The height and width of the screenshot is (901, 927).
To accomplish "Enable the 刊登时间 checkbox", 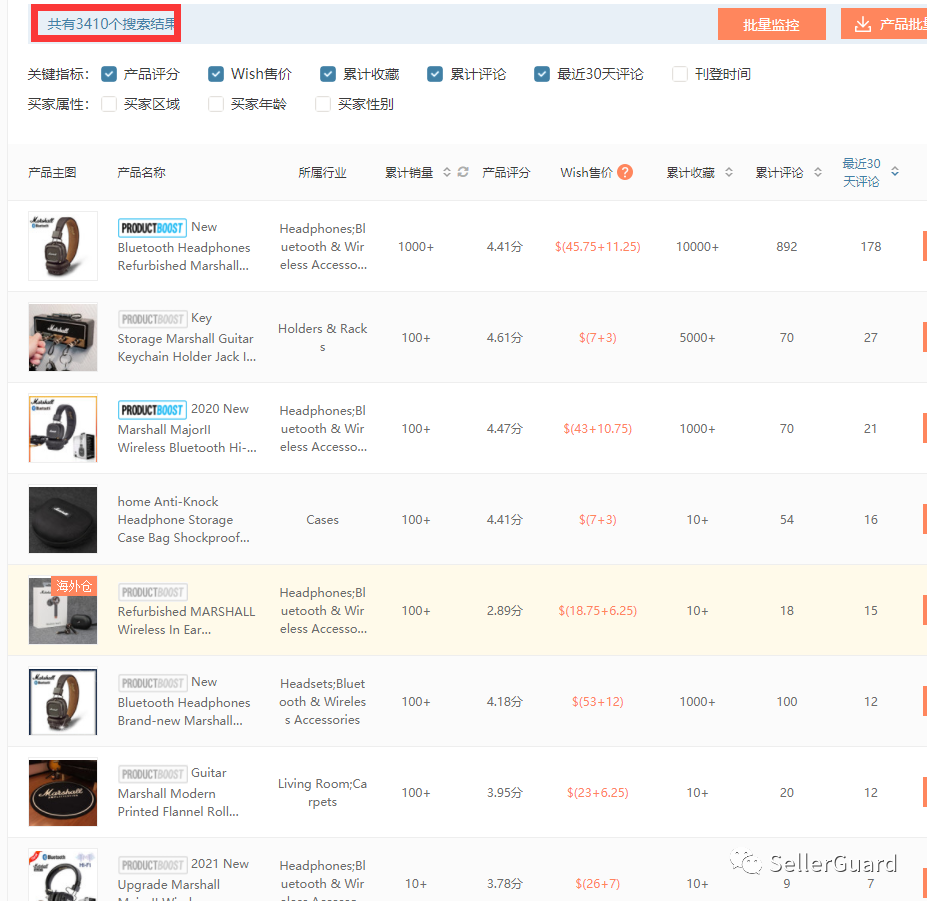I will click(x=680, y=74).
